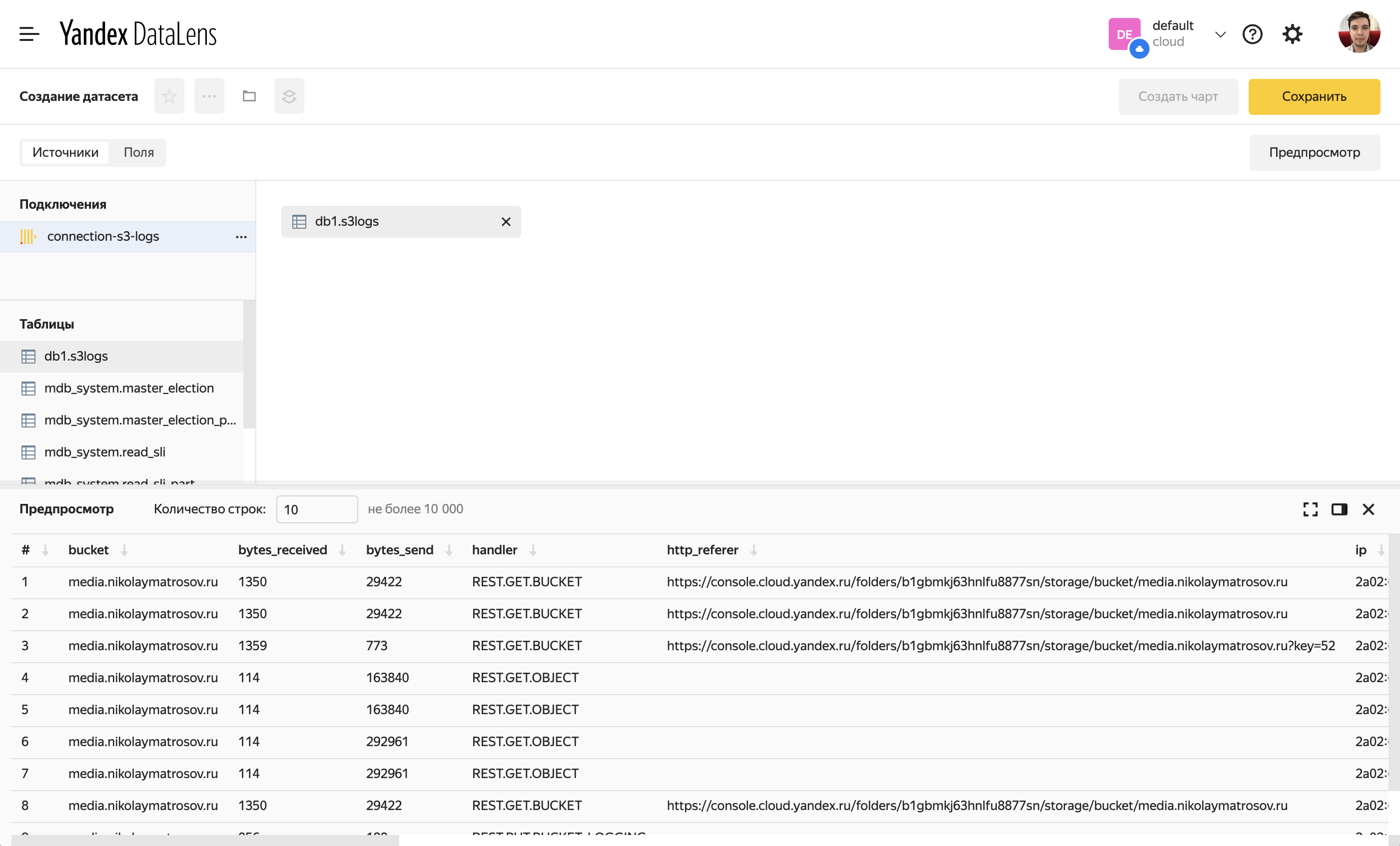Sort by ip column arrow
This screenshot has width=1400, height=846.
point(1381,550)
